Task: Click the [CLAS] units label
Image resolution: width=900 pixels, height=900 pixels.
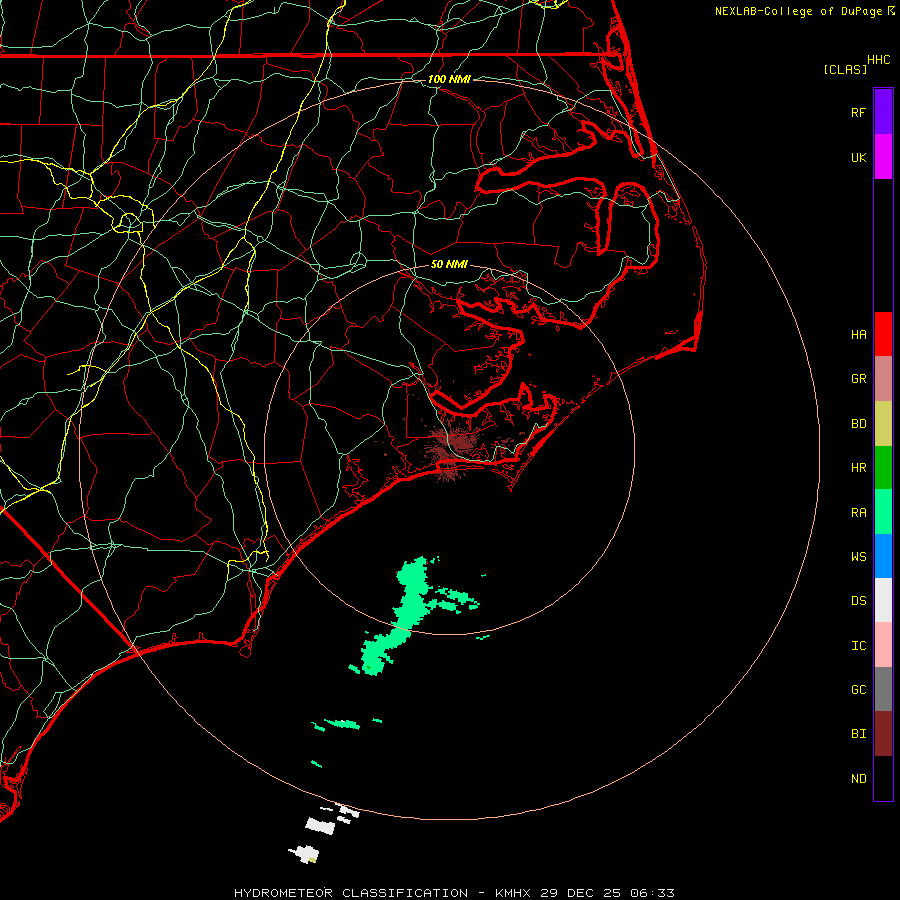Action: tap(845, 69)
